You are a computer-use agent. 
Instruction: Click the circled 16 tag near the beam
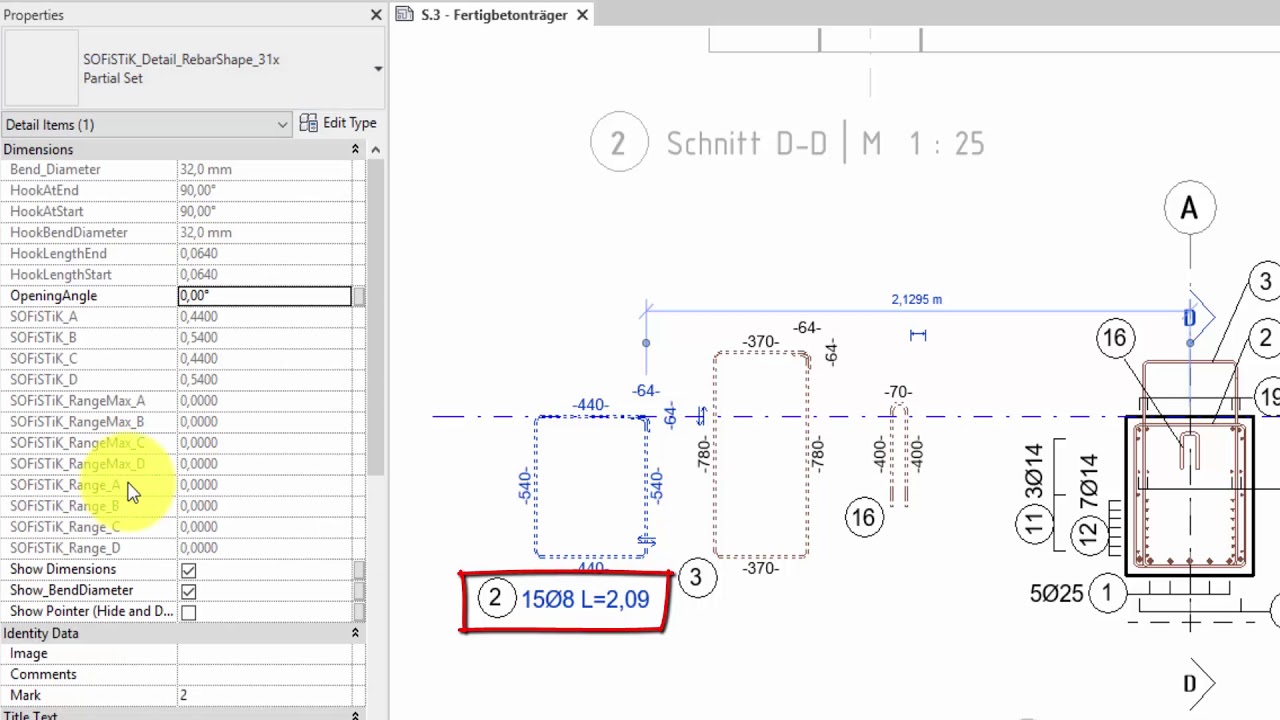1115,338
